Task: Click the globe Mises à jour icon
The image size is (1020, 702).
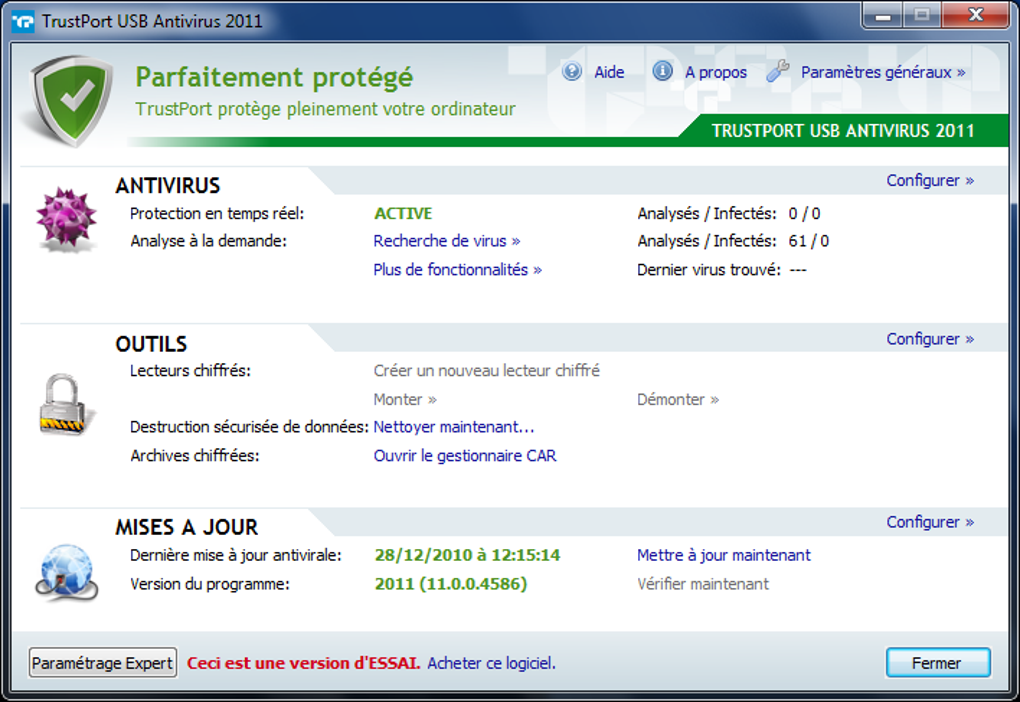Action: pos(66,573)
